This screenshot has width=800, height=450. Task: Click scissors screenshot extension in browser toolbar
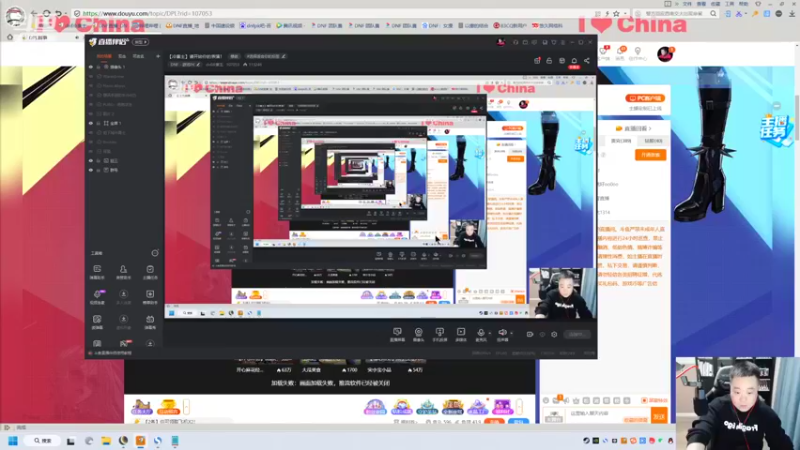[738, 14]
